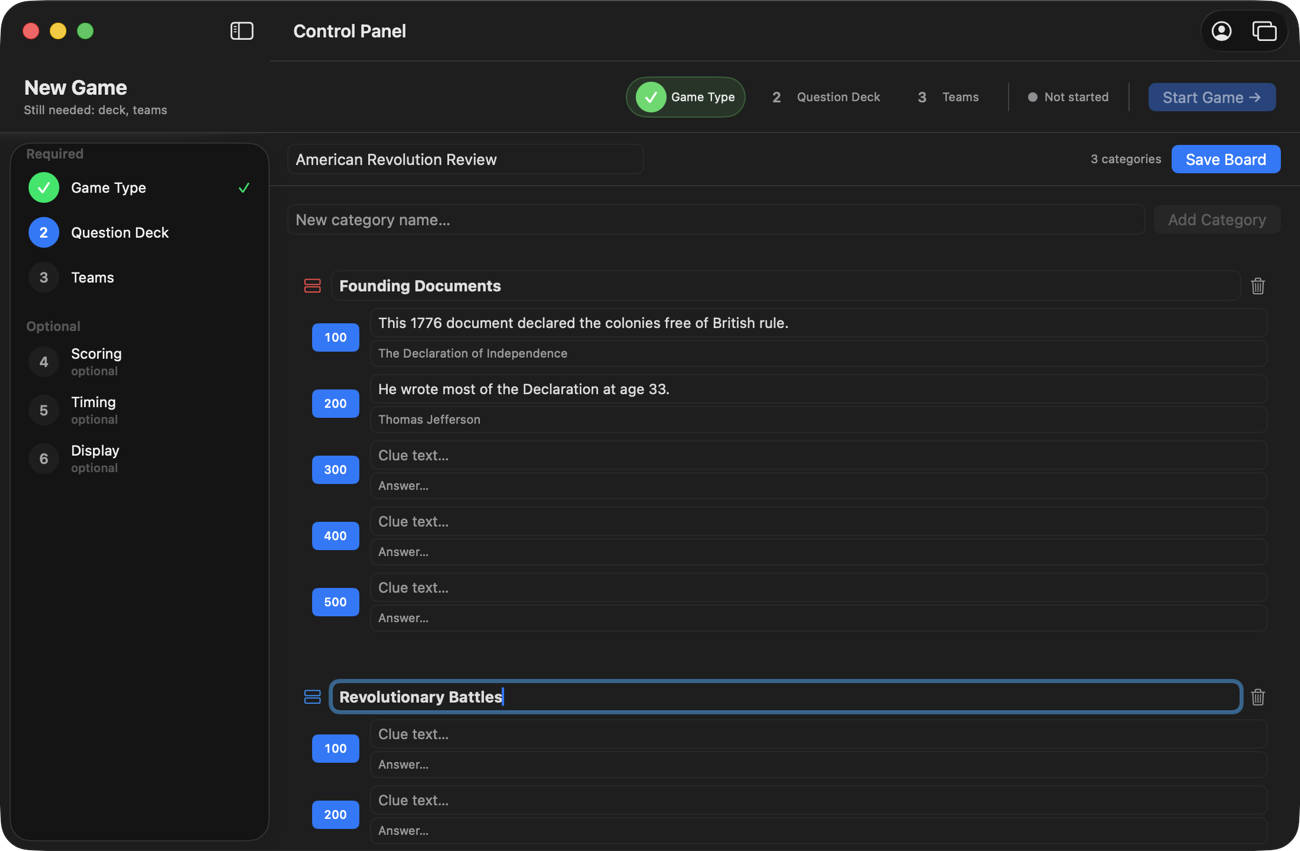Click the Game Type row checkmark
Image resolution: width=1300 pixels, height=851 pixels.
pos(244,188)
